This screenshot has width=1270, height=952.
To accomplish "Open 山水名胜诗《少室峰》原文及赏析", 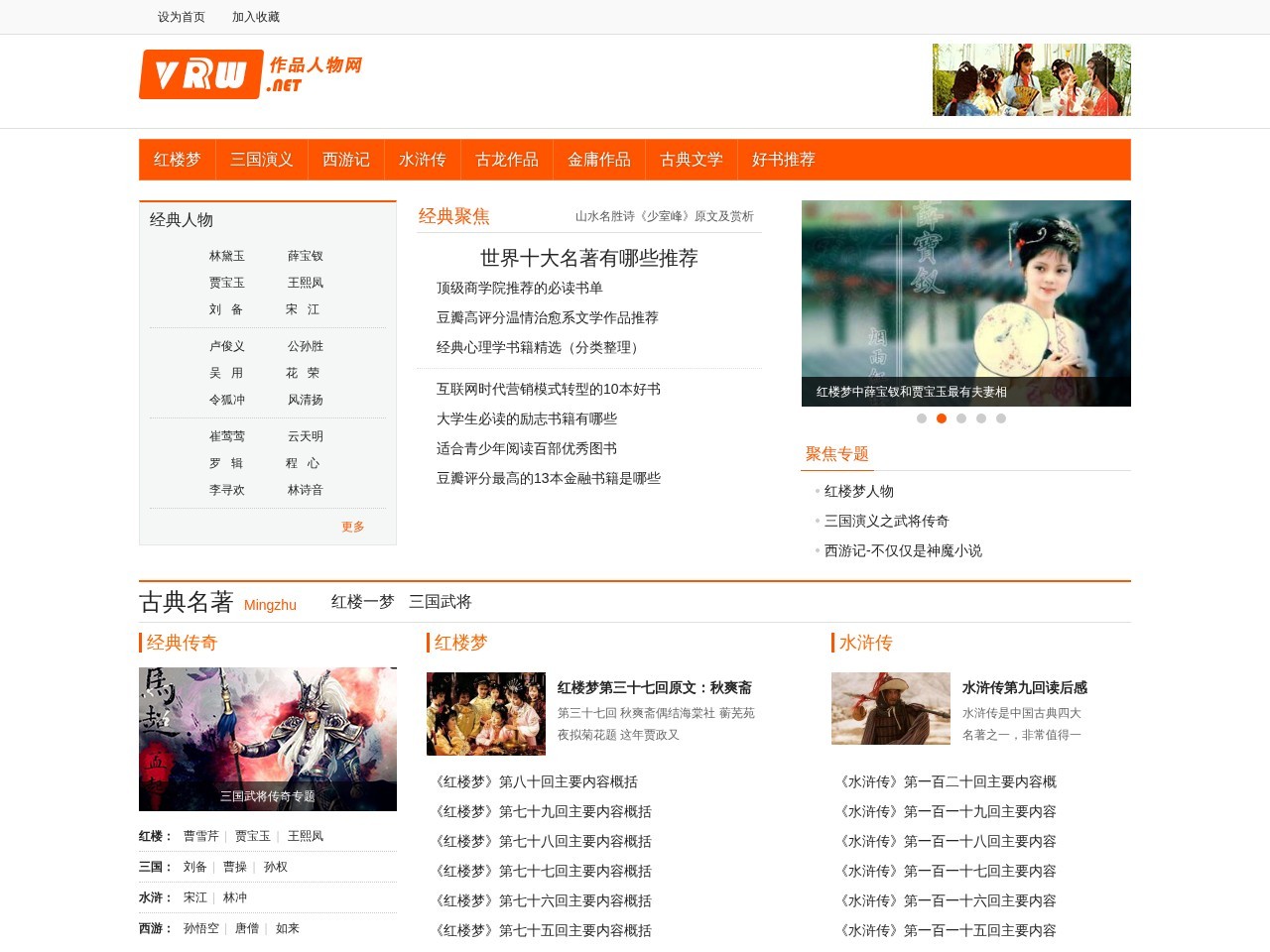I will (x=664, y=216).
